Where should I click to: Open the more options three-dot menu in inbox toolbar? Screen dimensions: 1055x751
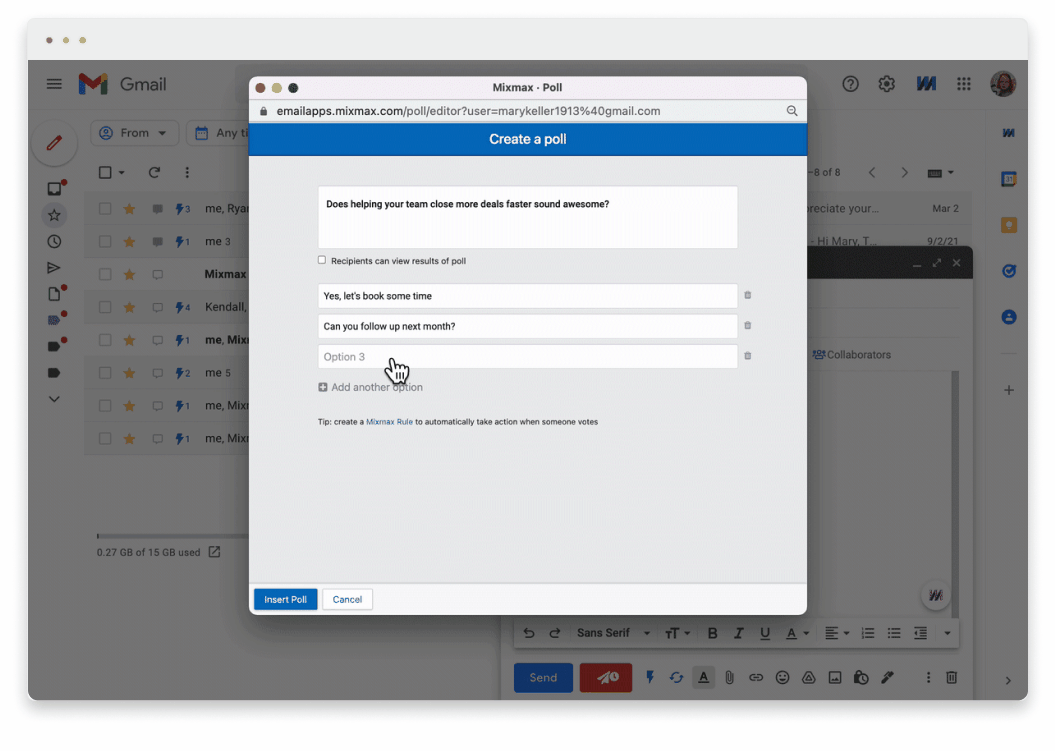click(187, 172)
